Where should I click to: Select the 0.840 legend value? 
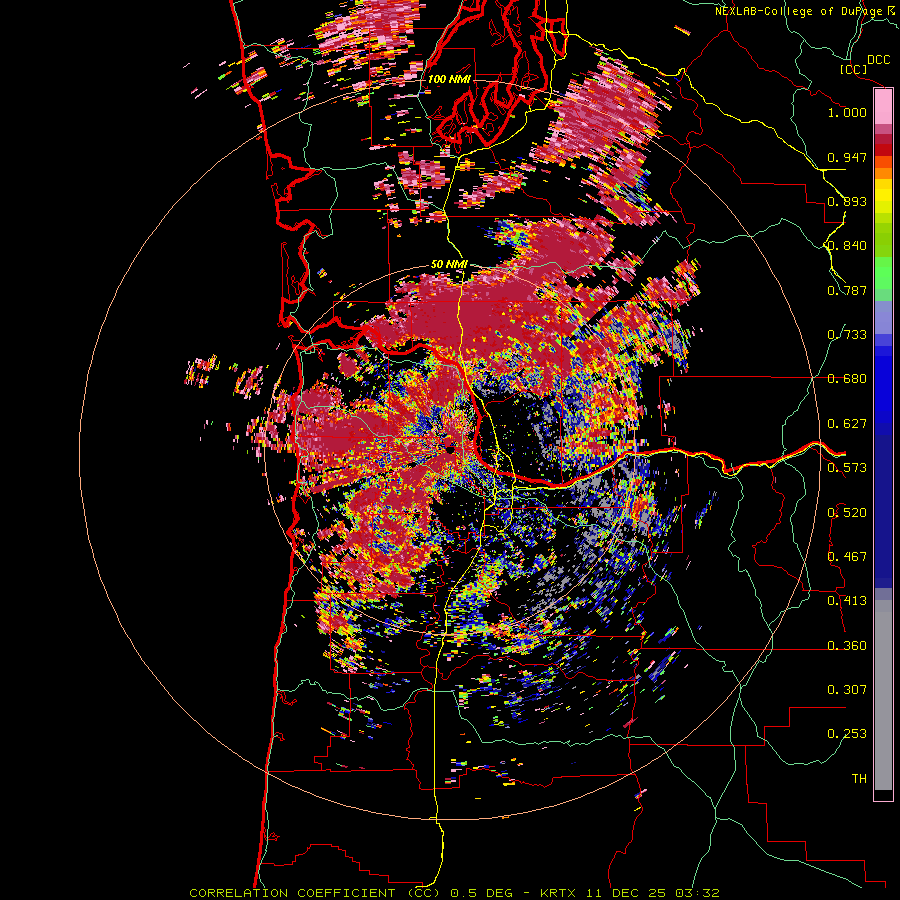[847, 246]
